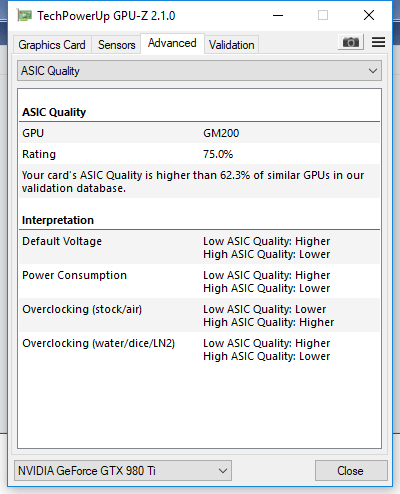The image size is (400, 494).
Task: Click the Power Consumption interpretation values
Action: point(267,282)
